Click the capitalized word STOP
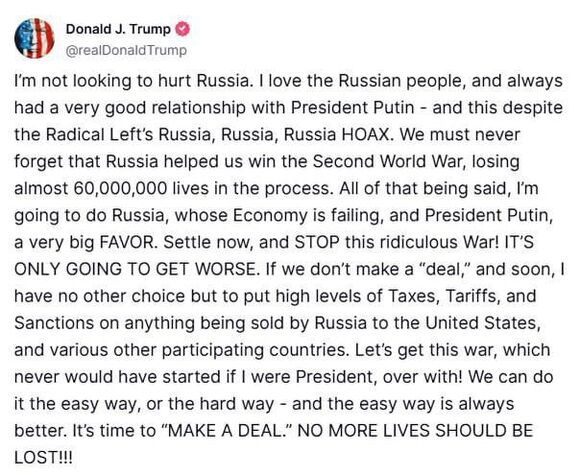Viewport: 580px width, 475px height. coord(317,242)
